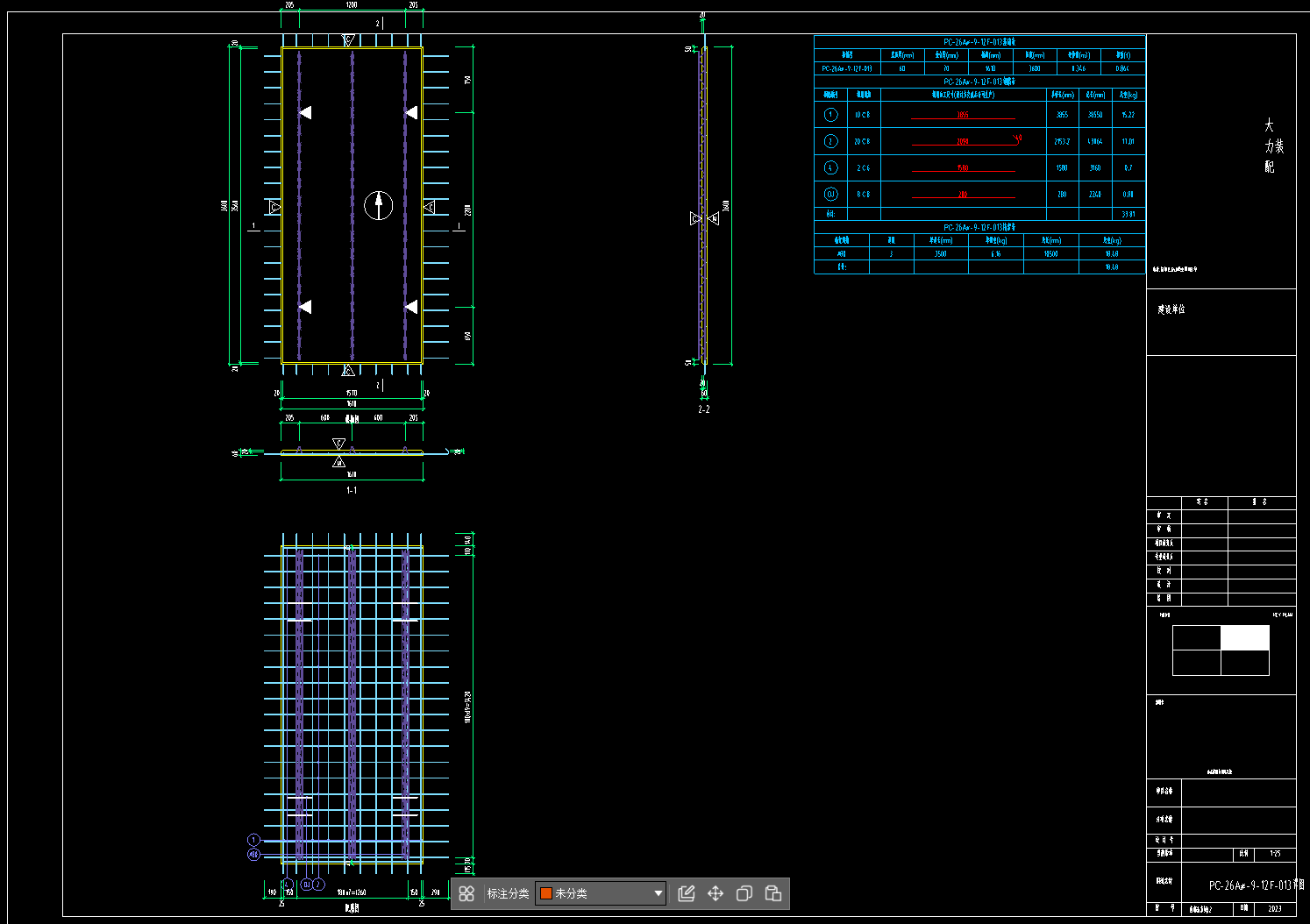This screenshot has height=924, width=1310.
Task: Click the dropdown arrow beside 未分类
Action: tap(658, 893)
